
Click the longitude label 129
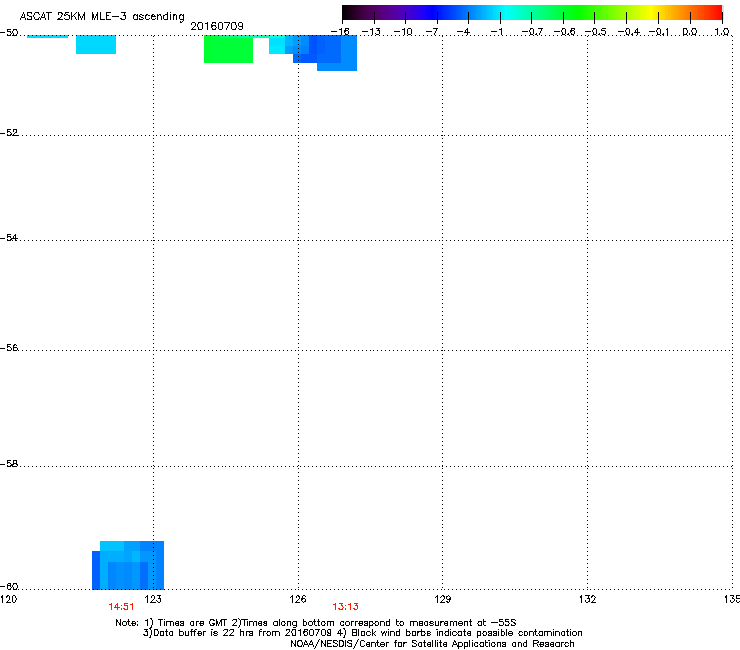pyautogui.click(x=443, y=599)
